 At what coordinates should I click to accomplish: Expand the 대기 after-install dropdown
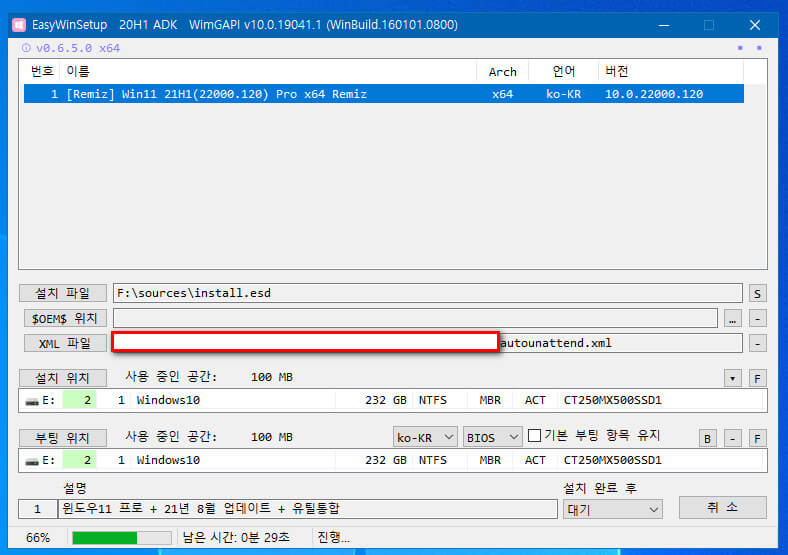(x=613, y=509)
